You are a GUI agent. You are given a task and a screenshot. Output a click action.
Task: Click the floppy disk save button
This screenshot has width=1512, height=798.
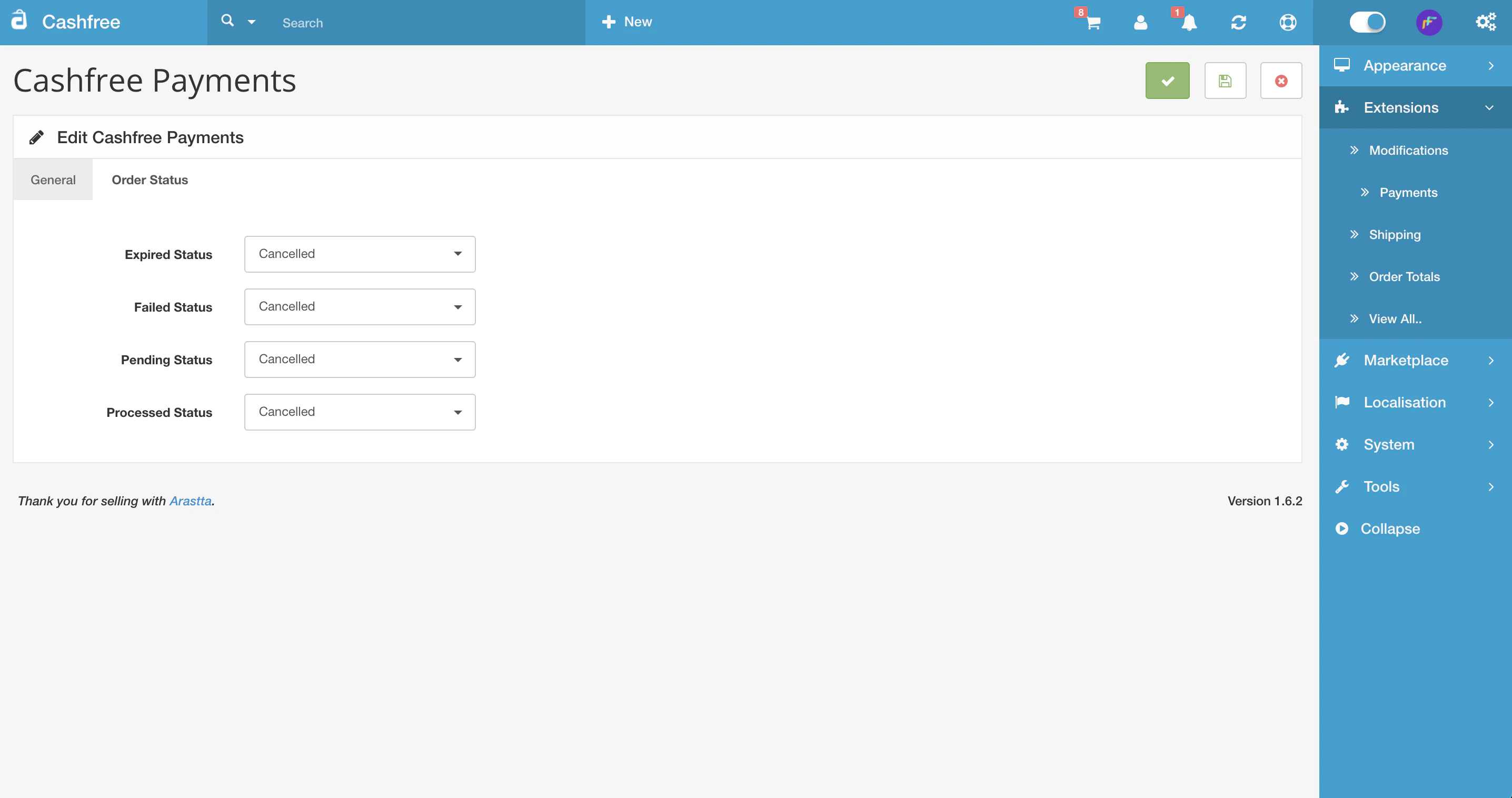point(1225,81)
